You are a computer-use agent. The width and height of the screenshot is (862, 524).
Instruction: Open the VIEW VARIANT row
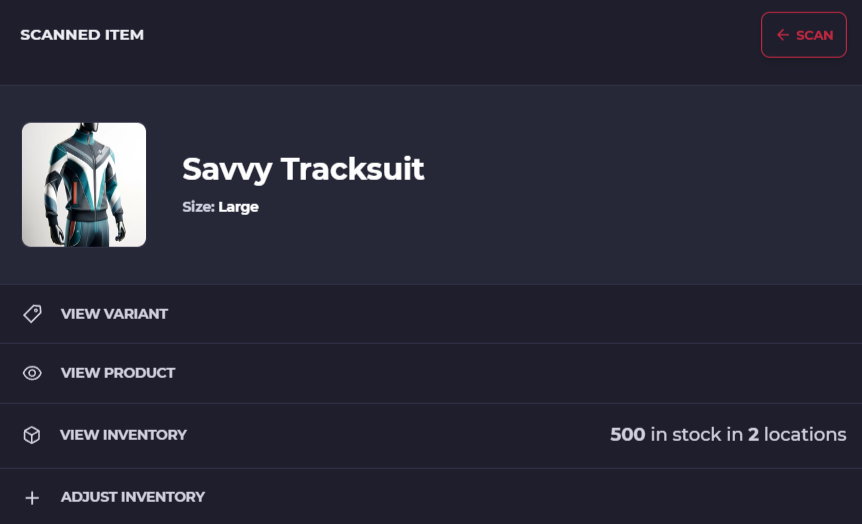tap(431, 314)
